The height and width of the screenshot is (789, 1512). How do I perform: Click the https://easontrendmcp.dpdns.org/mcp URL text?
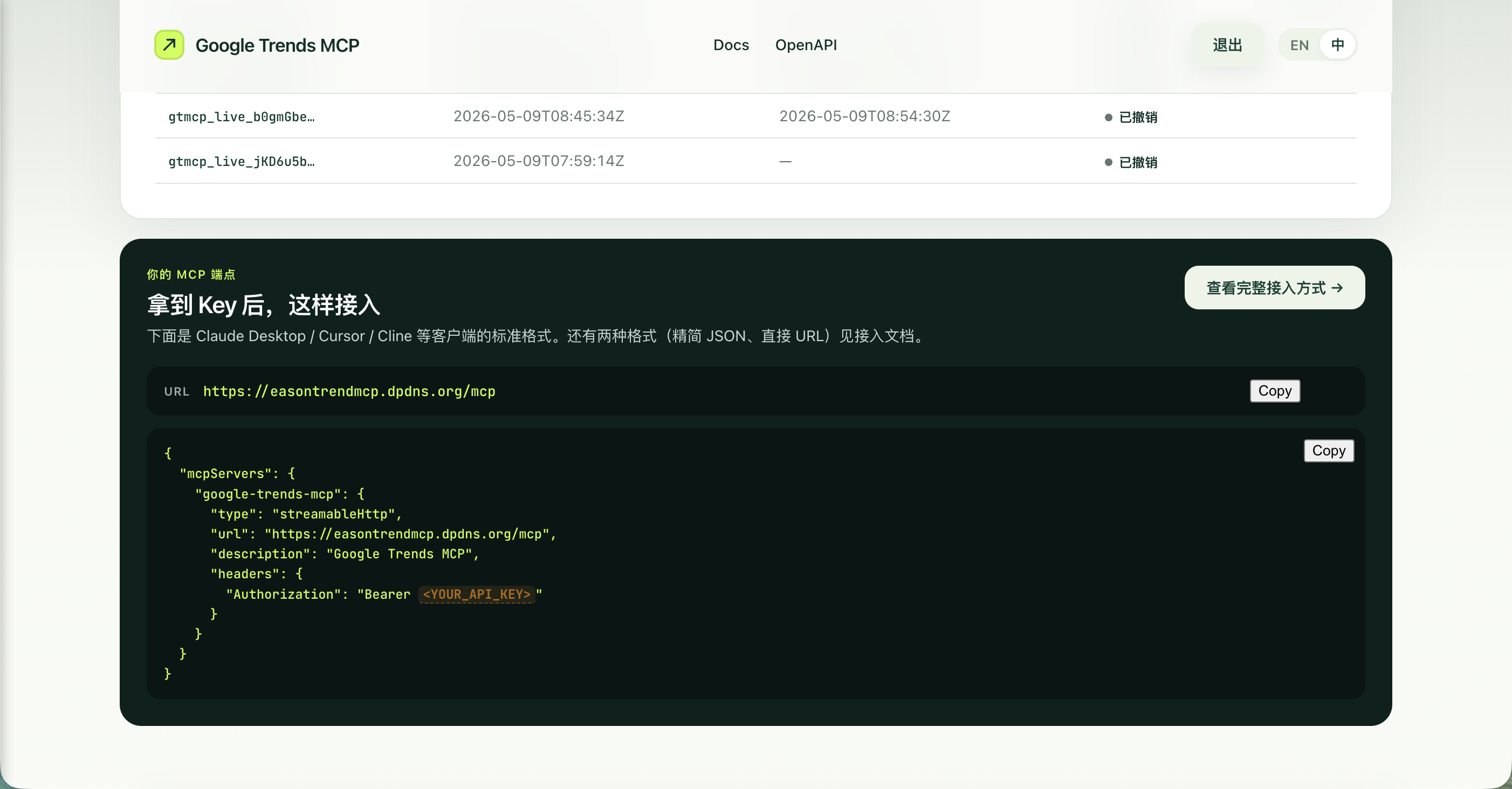point(349,391)
